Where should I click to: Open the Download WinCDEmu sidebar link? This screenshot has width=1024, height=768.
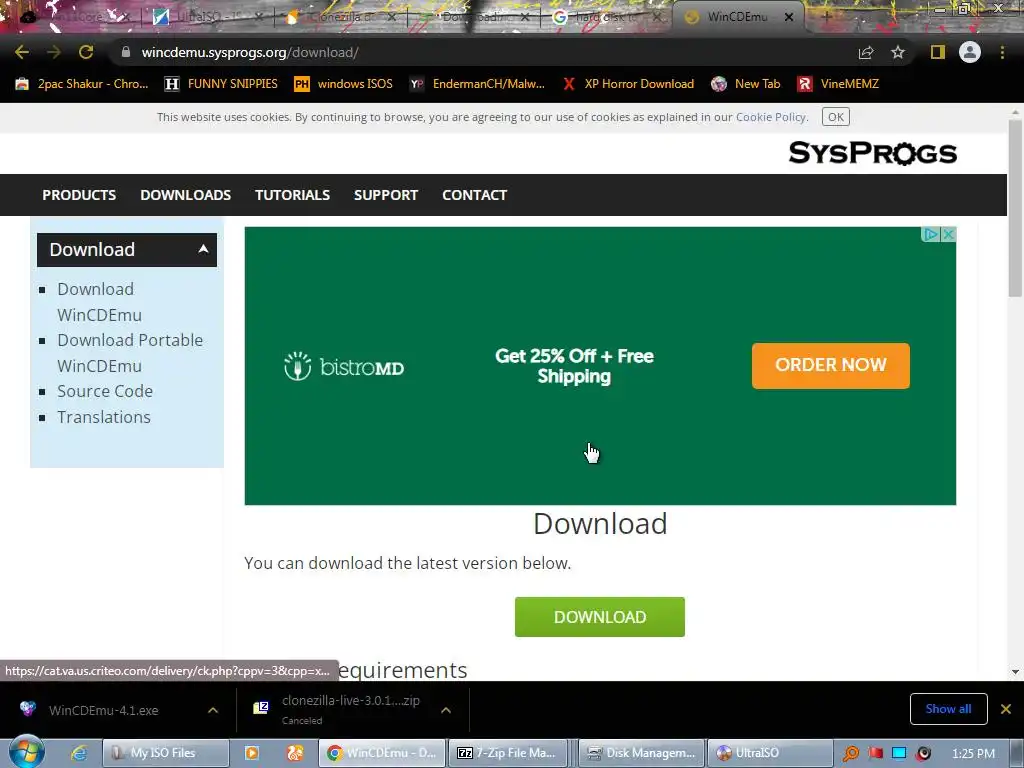99,302
